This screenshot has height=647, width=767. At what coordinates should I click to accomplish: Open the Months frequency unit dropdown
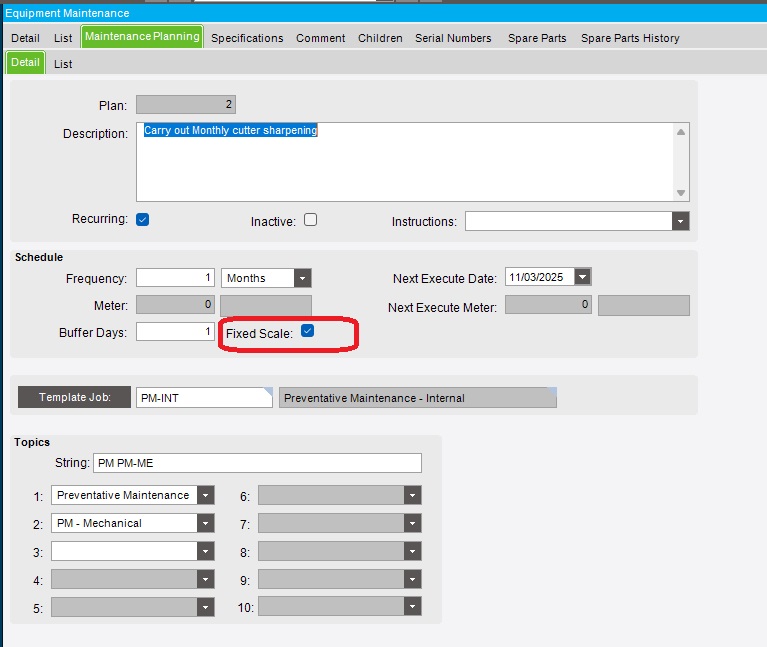click(303, 278)
